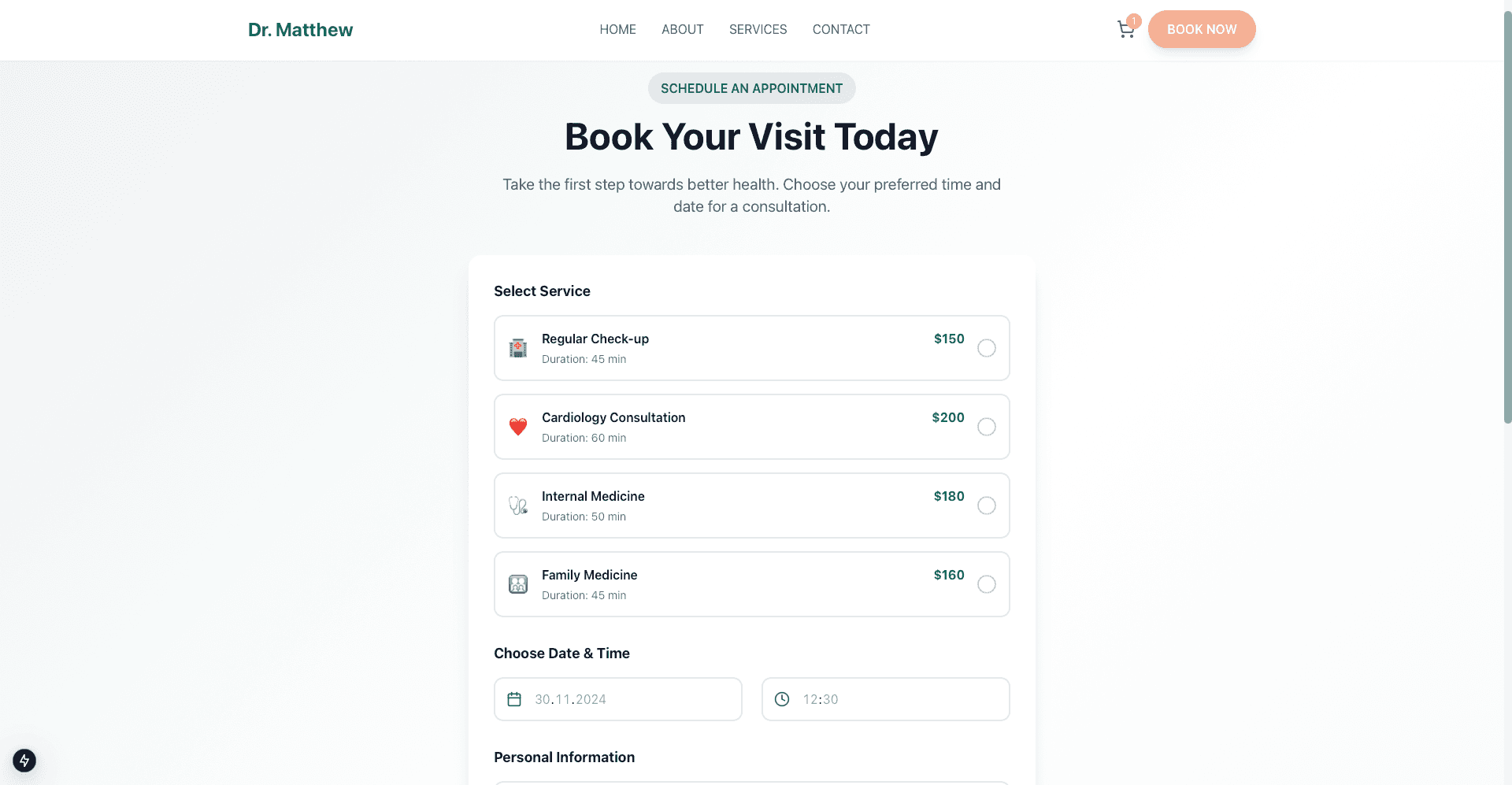Select the Cardiology Consultation radio button
1512x785 pixels.
[x=987, y=427]
